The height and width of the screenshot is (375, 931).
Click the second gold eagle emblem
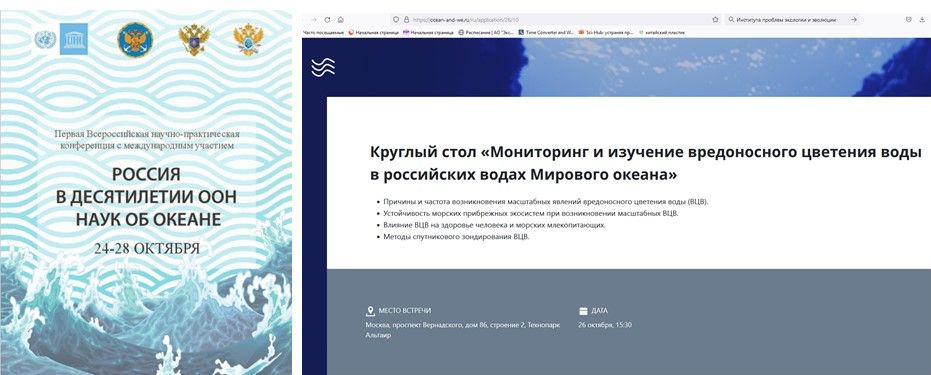(x=194, y=40)
